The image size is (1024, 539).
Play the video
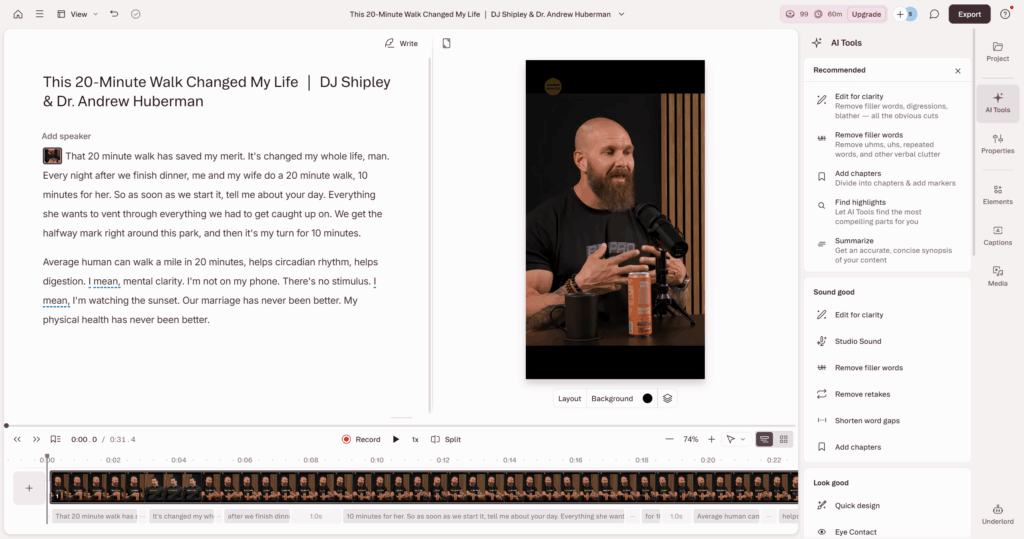tap(396, 440)
